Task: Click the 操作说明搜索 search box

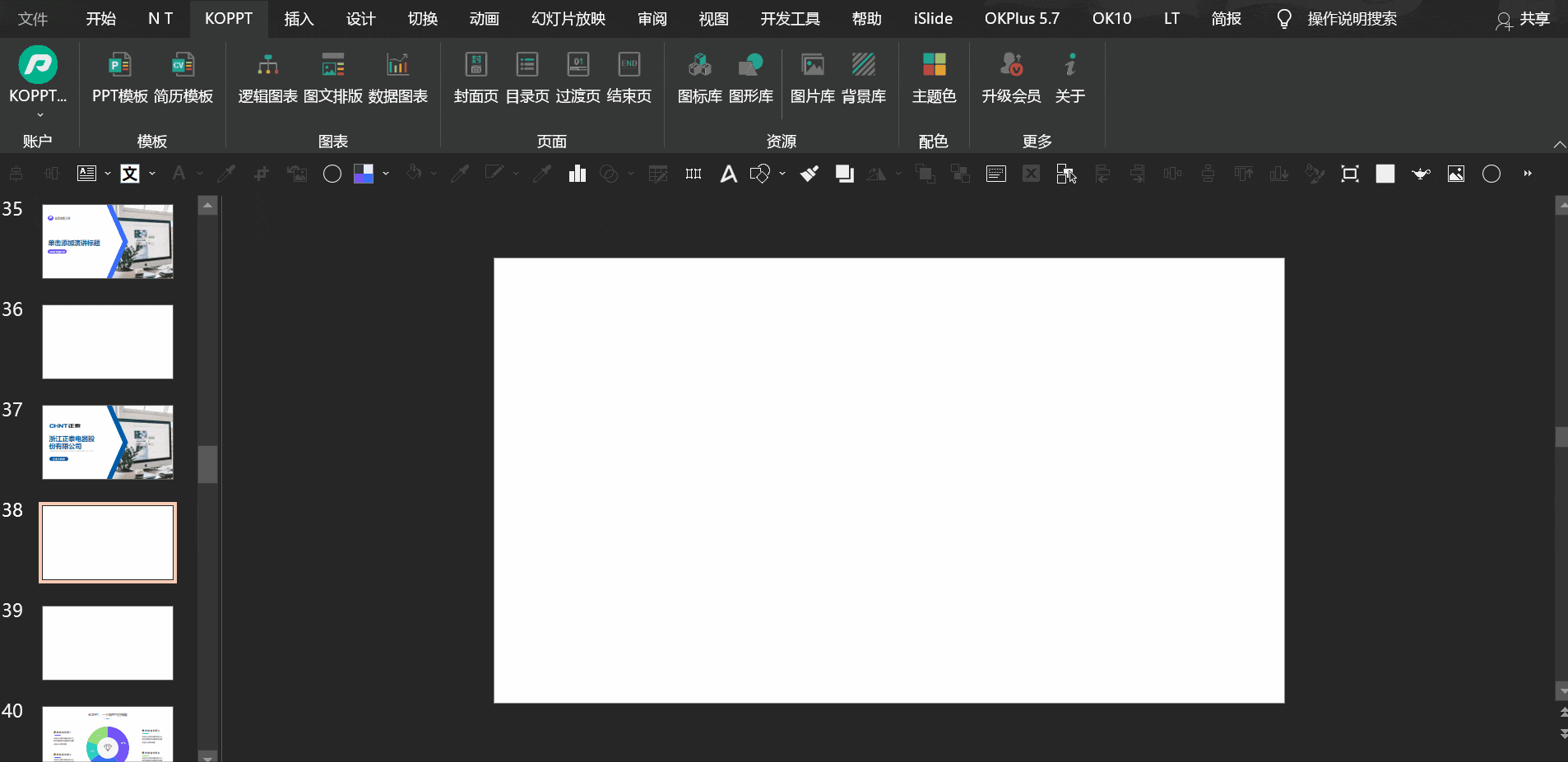Action: tap(1352, 19)
